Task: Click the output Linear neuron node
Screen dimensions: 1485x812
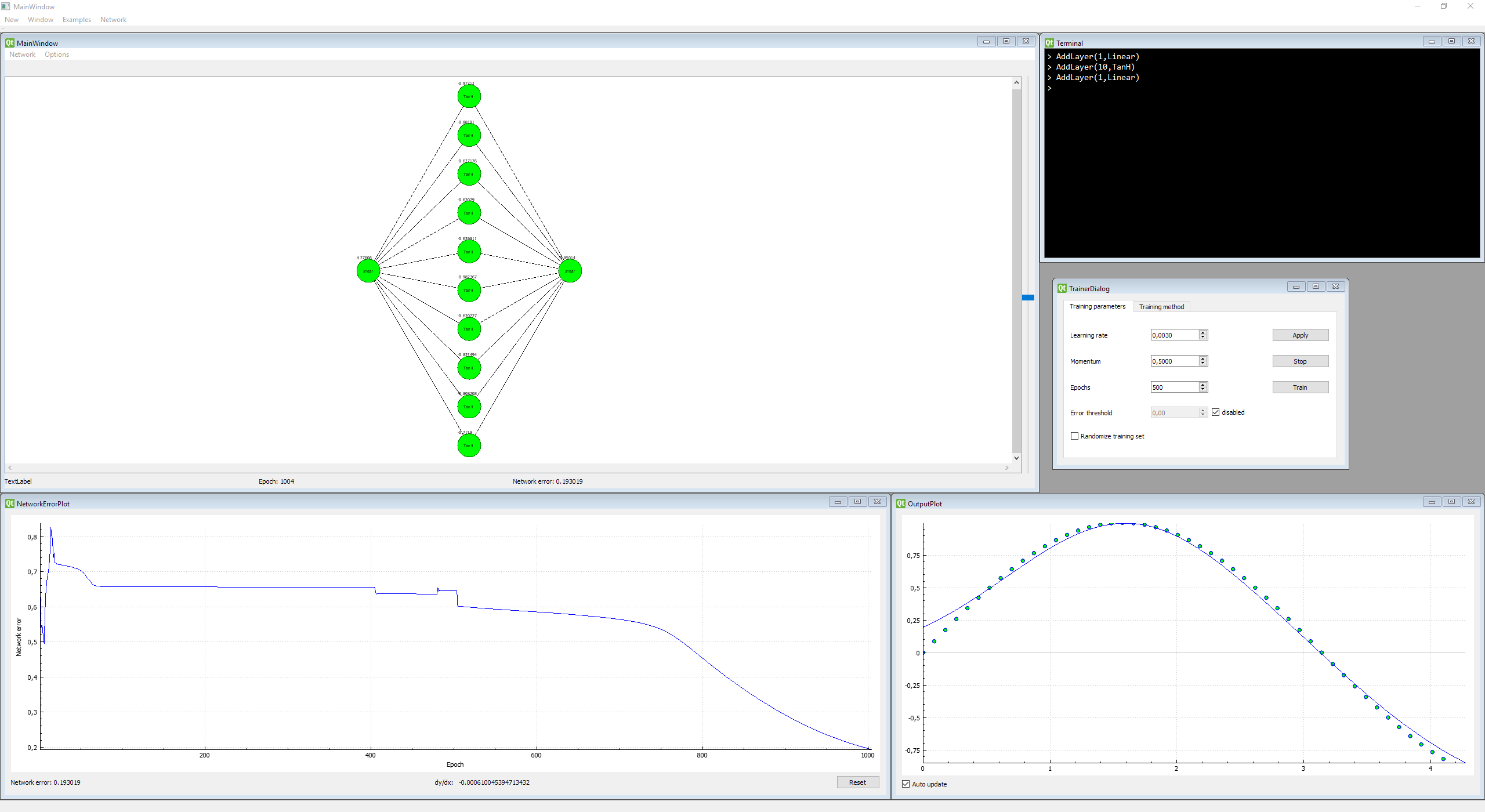Action: 570,271
